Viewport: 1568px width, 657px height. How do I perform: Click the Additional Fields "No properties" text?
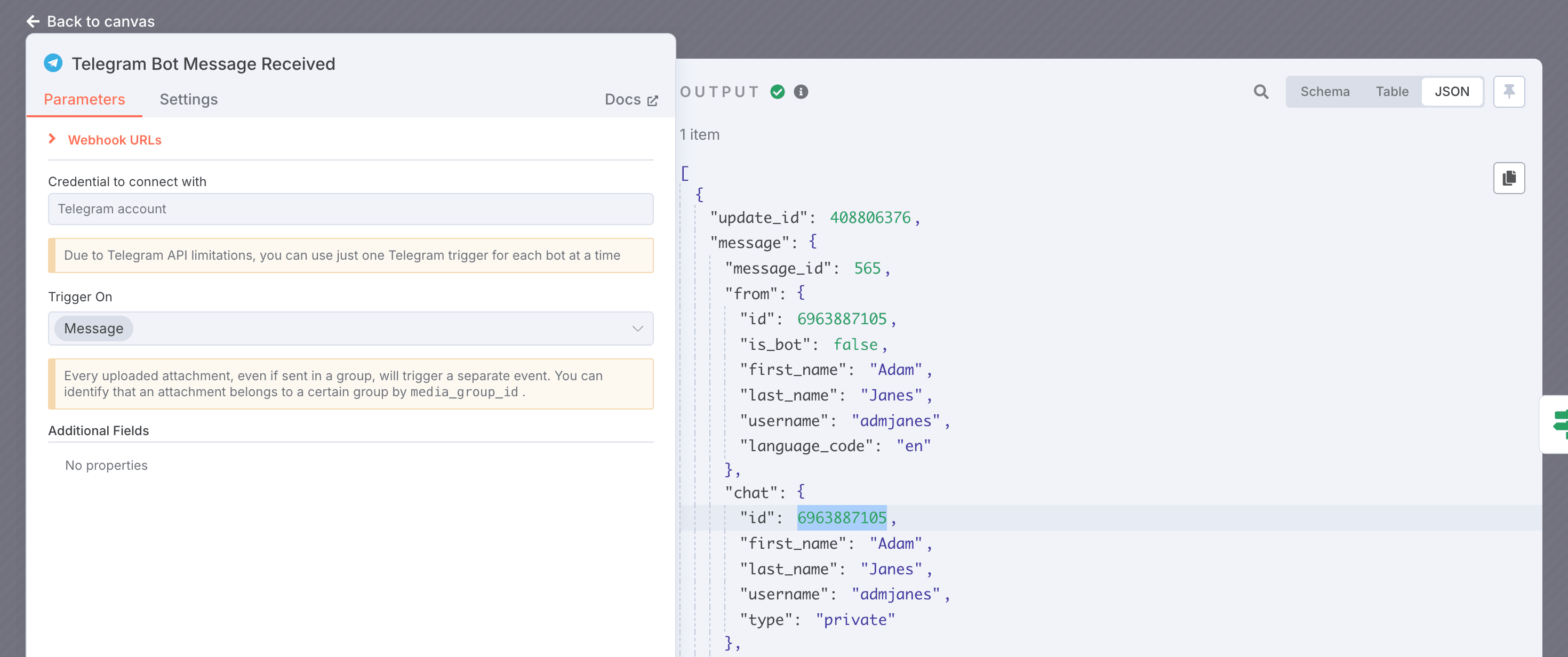107,465
